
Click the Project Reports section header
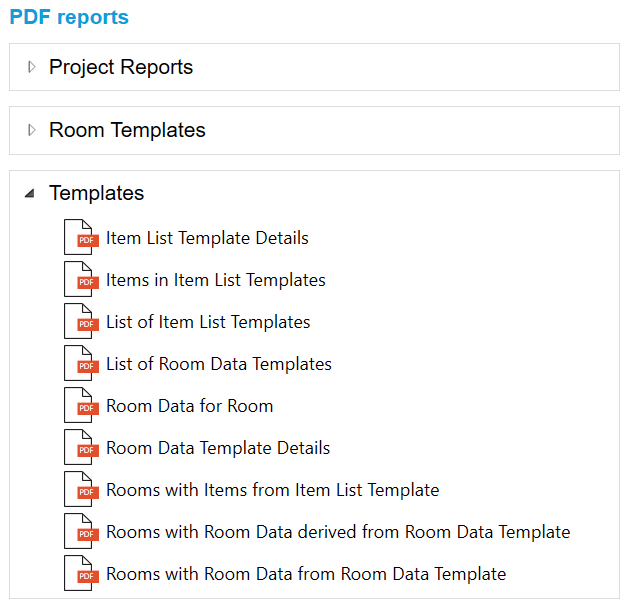(x=121, y=68)
